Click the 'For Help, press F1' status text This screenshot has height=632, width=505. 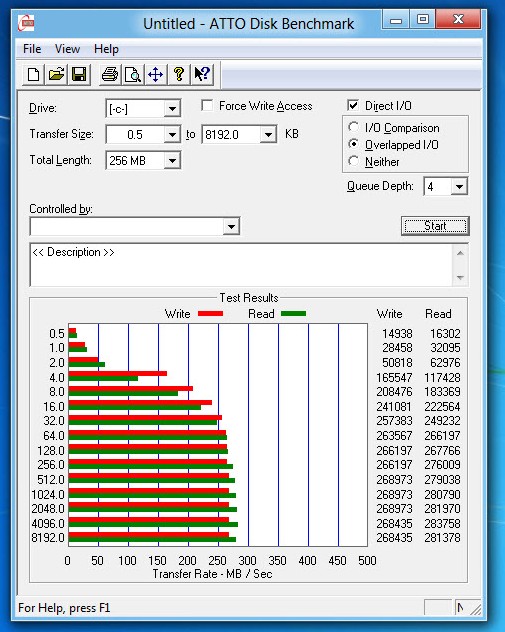64,608
